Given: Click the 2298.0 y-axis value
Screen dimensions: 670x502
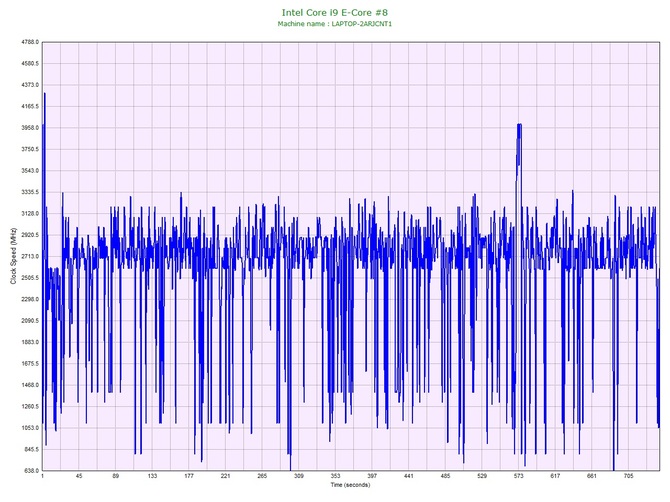Looking at the screenshot, I should 30,299.
